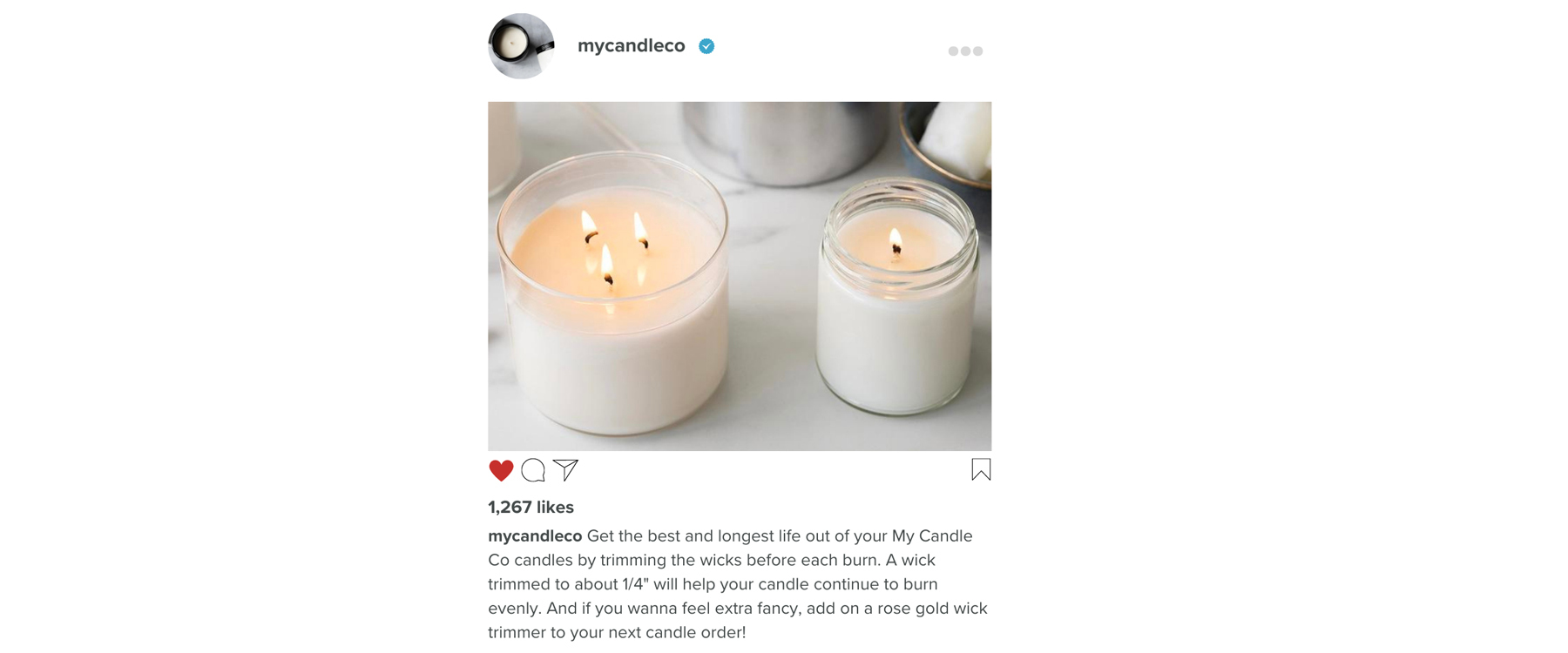Open the three-dot more options menu
1568x653 pixels.
pos(965,51)
